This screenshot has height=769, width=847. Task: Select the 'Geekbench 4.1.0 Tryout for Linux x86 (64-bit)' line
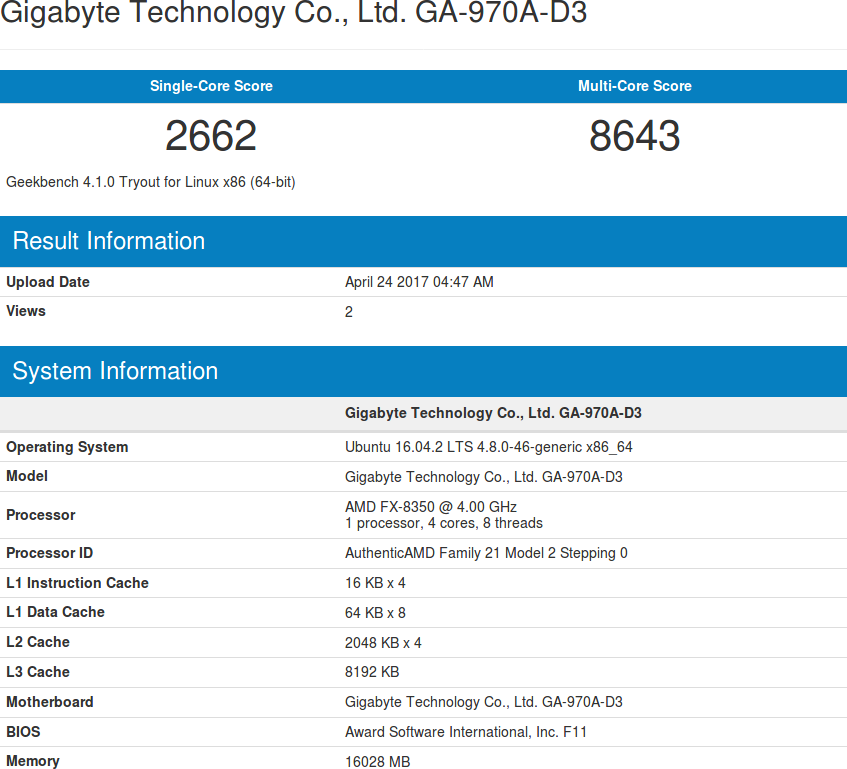pos(151,182)
